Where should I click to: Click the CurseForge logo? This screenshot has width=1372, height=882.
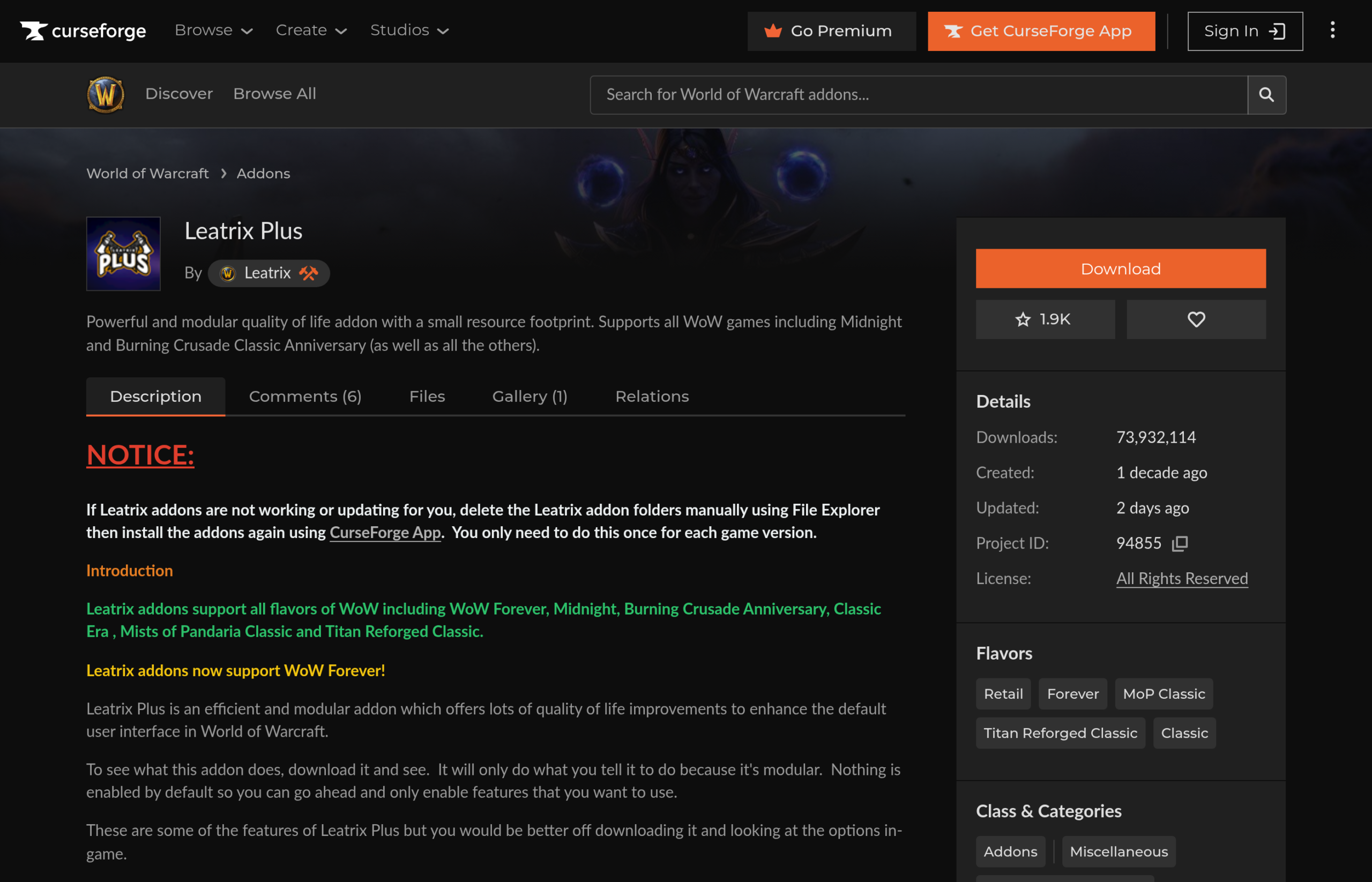point(83,31)
